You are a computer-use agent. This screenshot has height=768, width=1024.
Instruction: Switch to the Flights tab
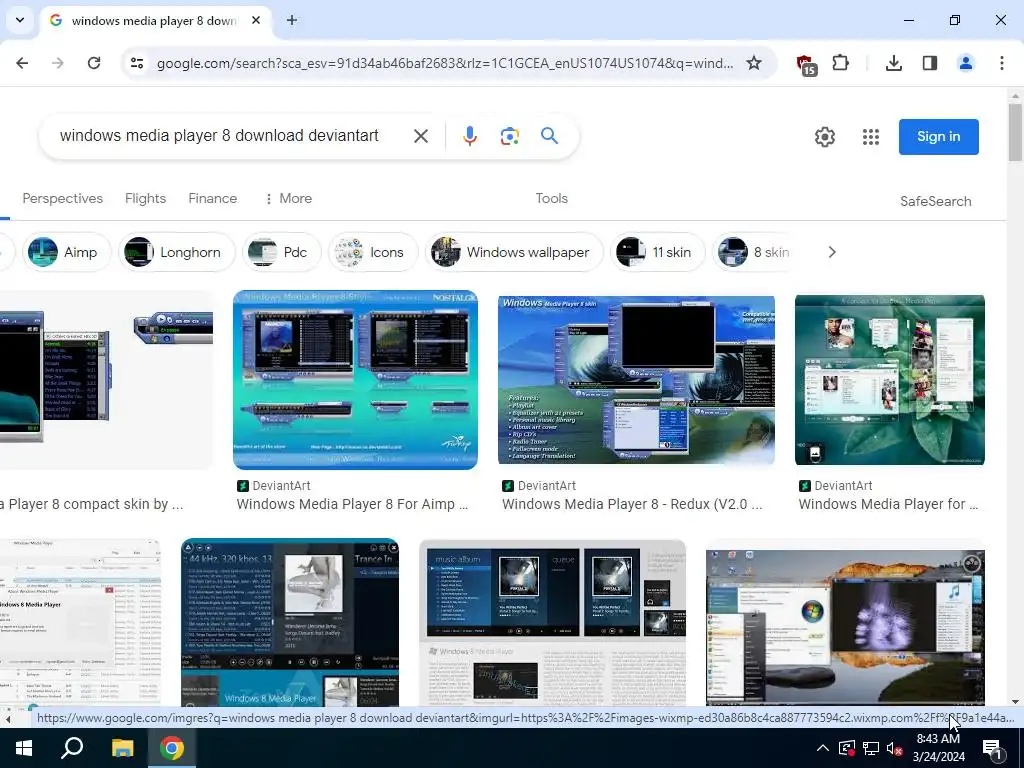[146, 199]
